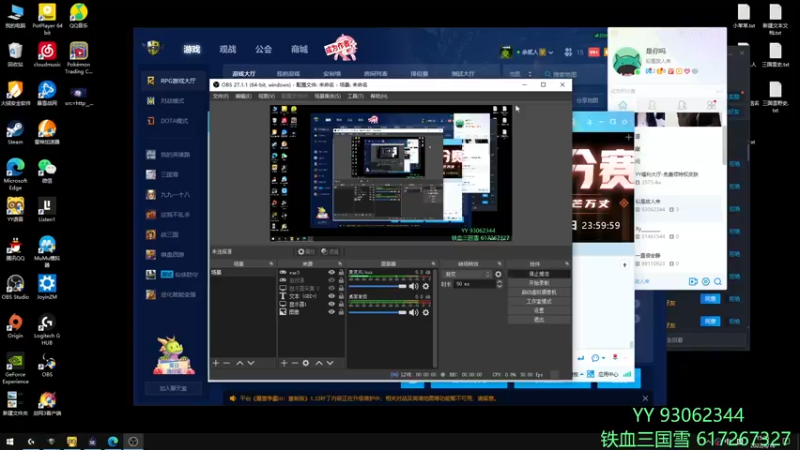Toggle lock on the image source
800x450 pixels.
tap(341, 312)
